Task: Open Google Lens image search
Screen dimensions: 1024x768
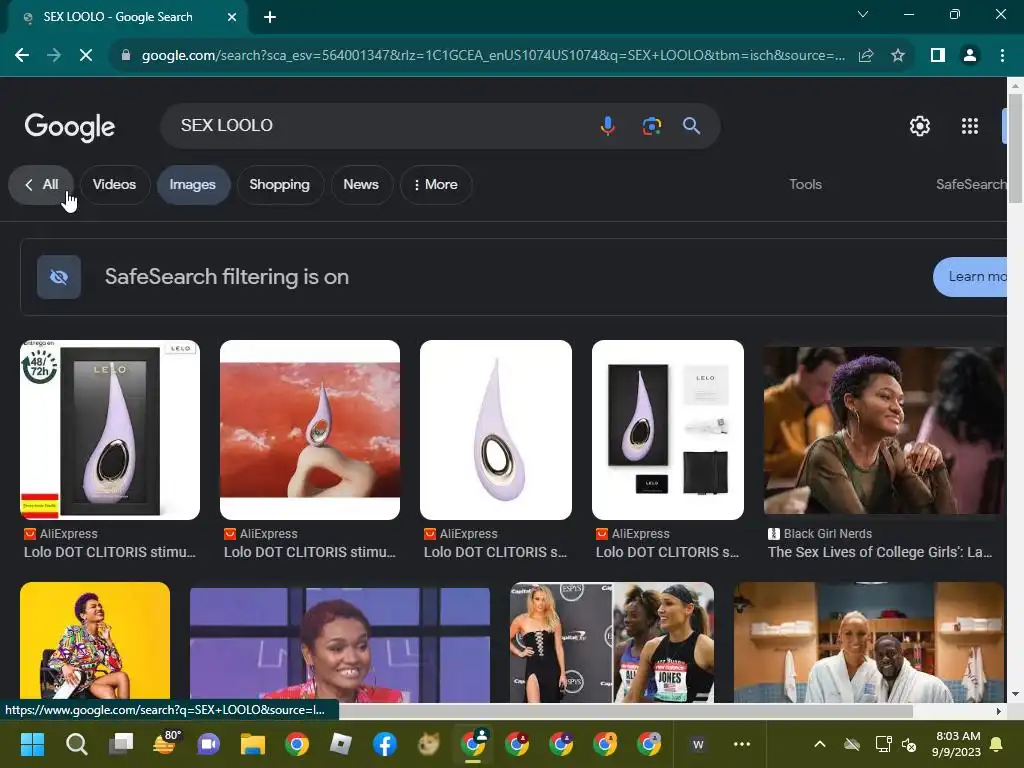Action: pos(651,125)
